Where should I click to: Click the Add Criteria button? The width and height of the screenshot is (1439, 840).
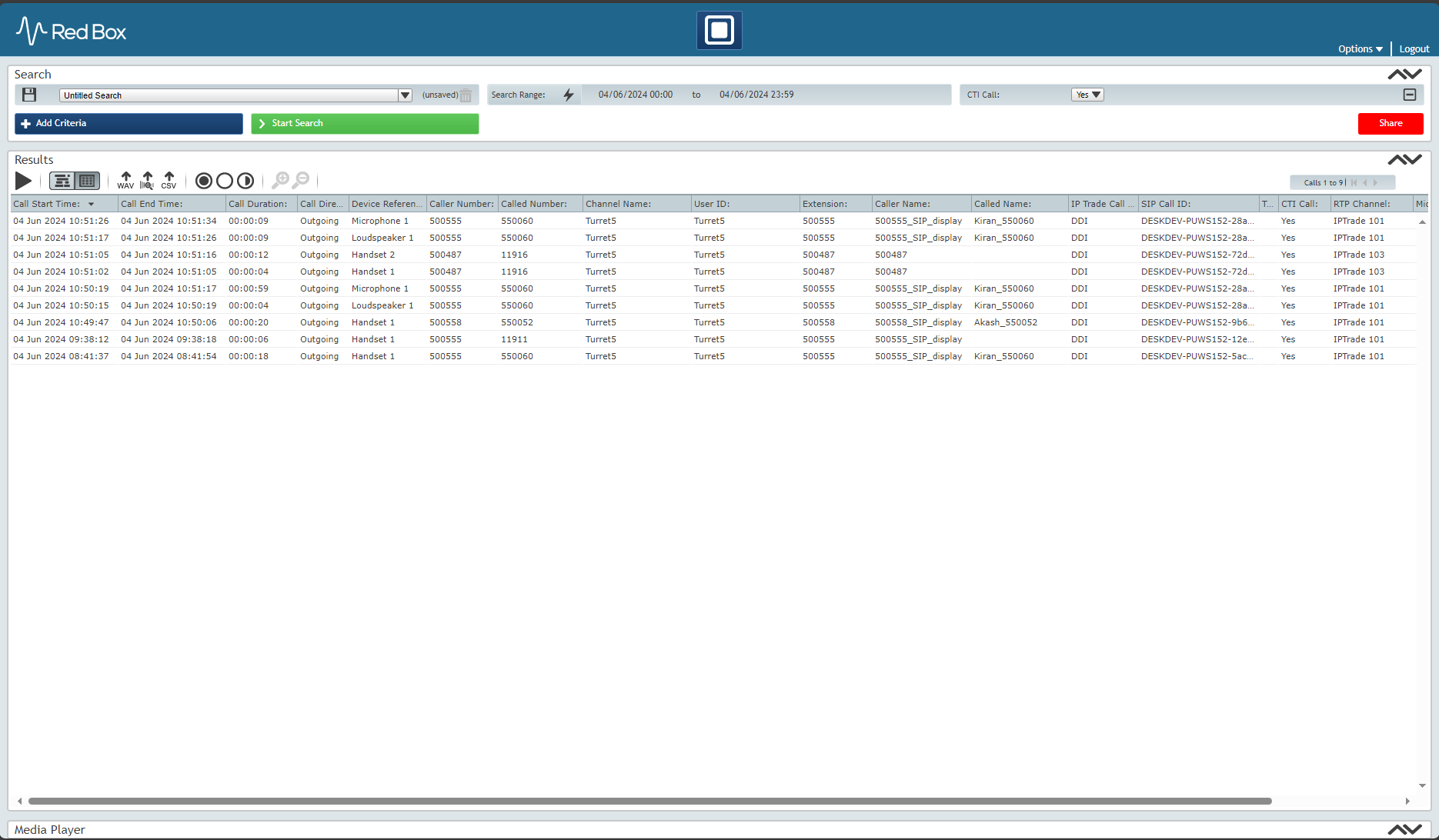click(129, 124)
